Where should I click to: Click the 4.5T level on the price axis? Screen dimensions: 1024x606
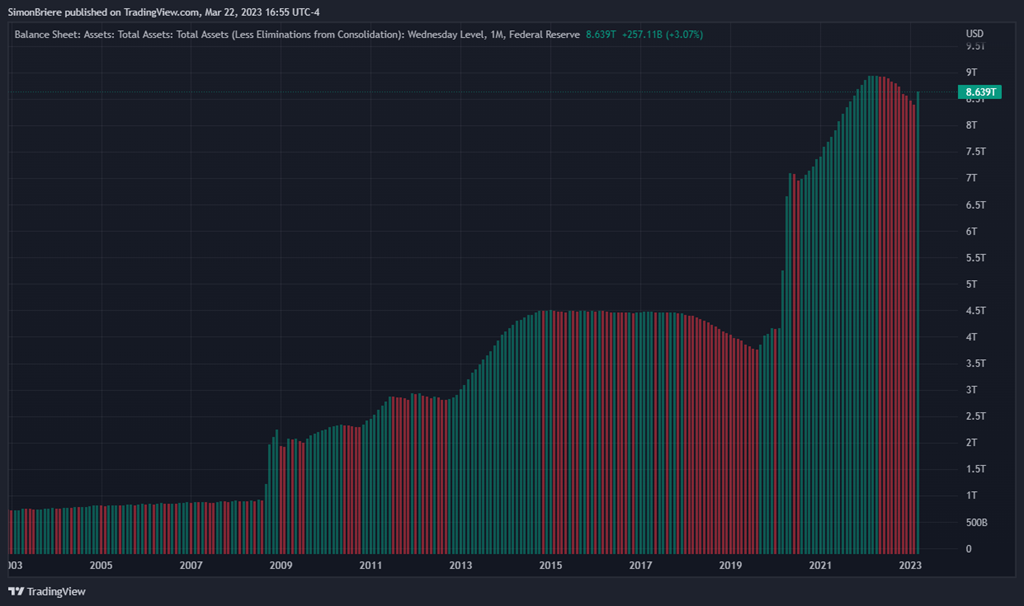pyautogui.click(x=974, y=310)
